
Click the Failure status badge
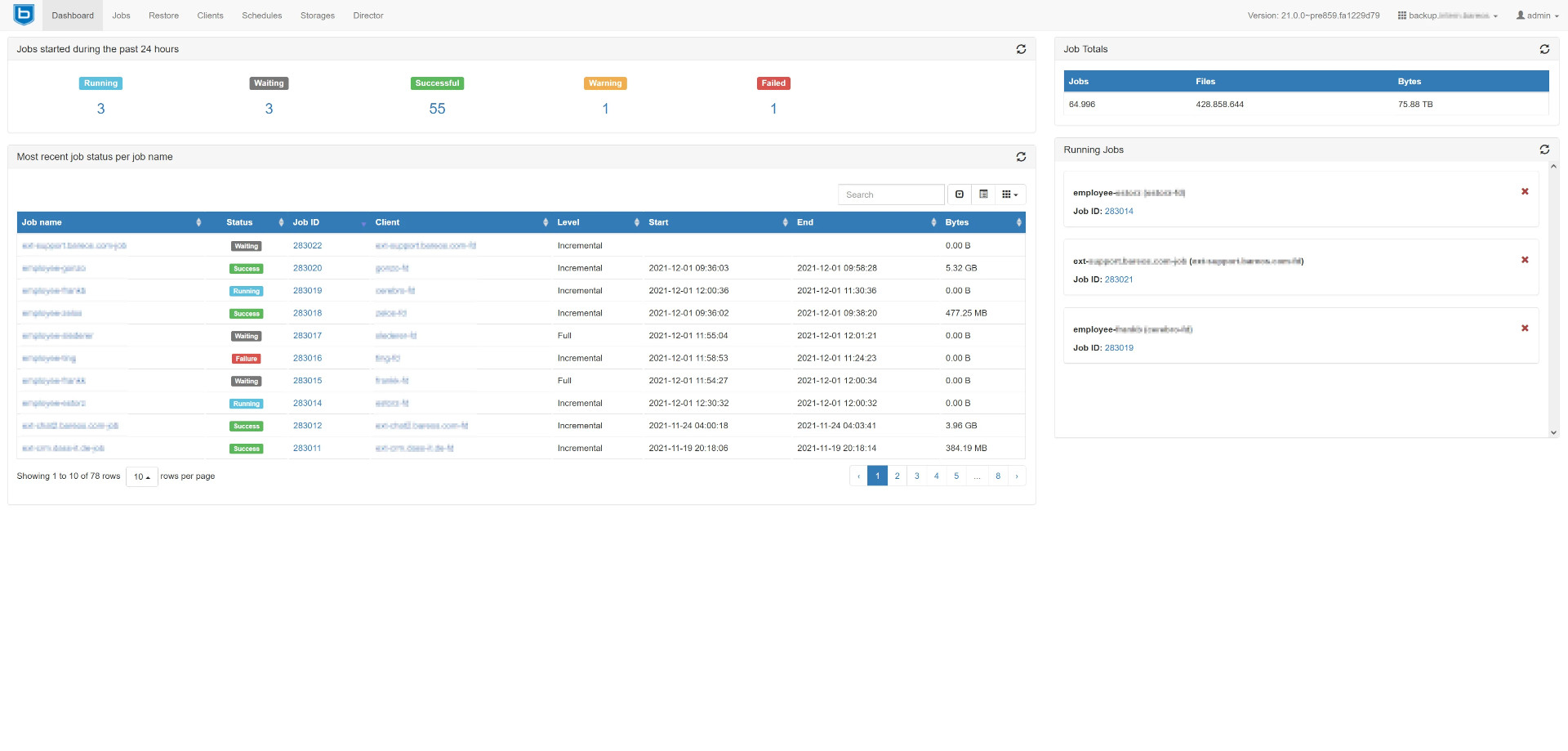click(246, 359)
